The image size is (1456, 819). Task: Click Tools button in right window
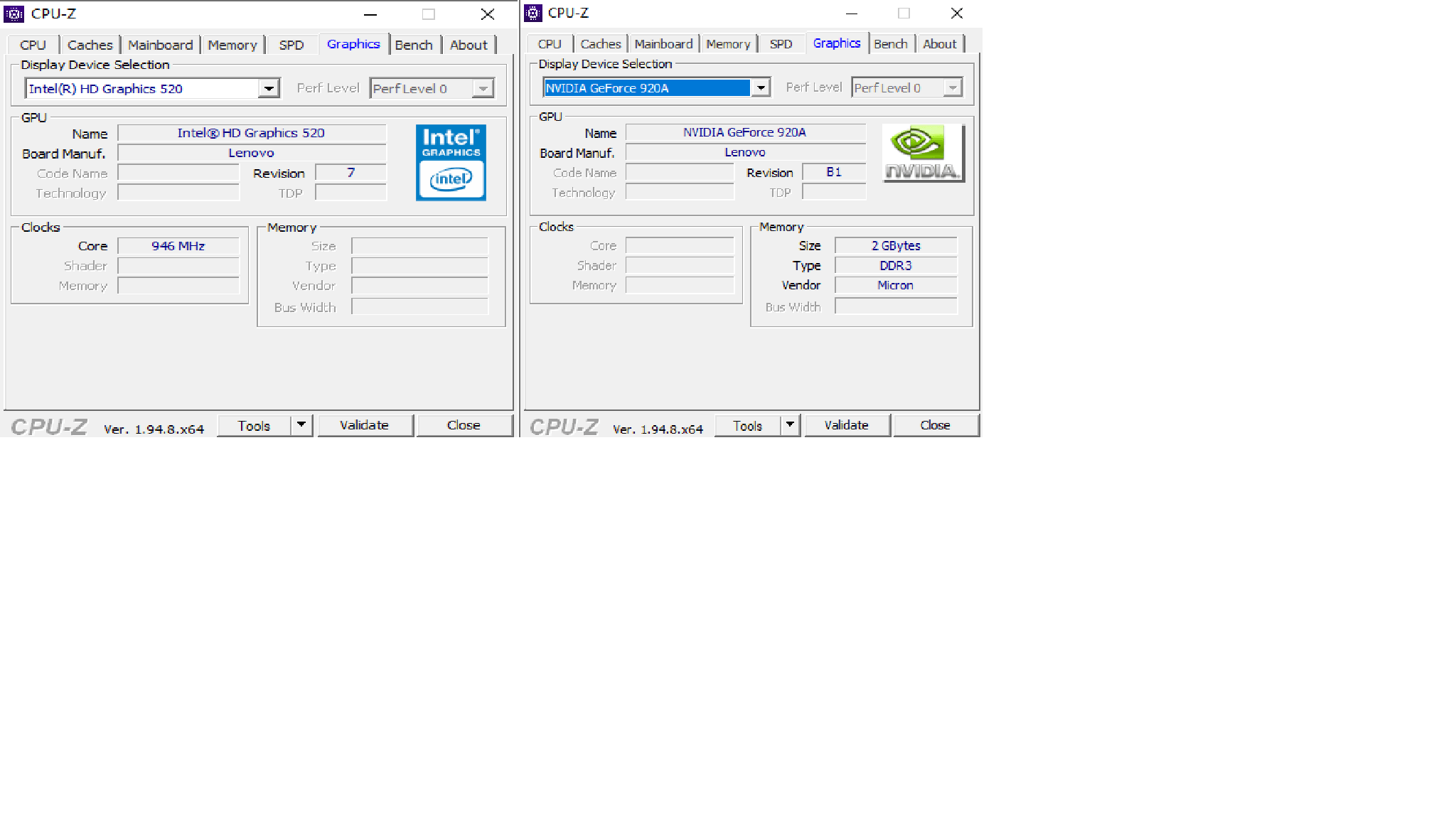[x=747, y=425]
